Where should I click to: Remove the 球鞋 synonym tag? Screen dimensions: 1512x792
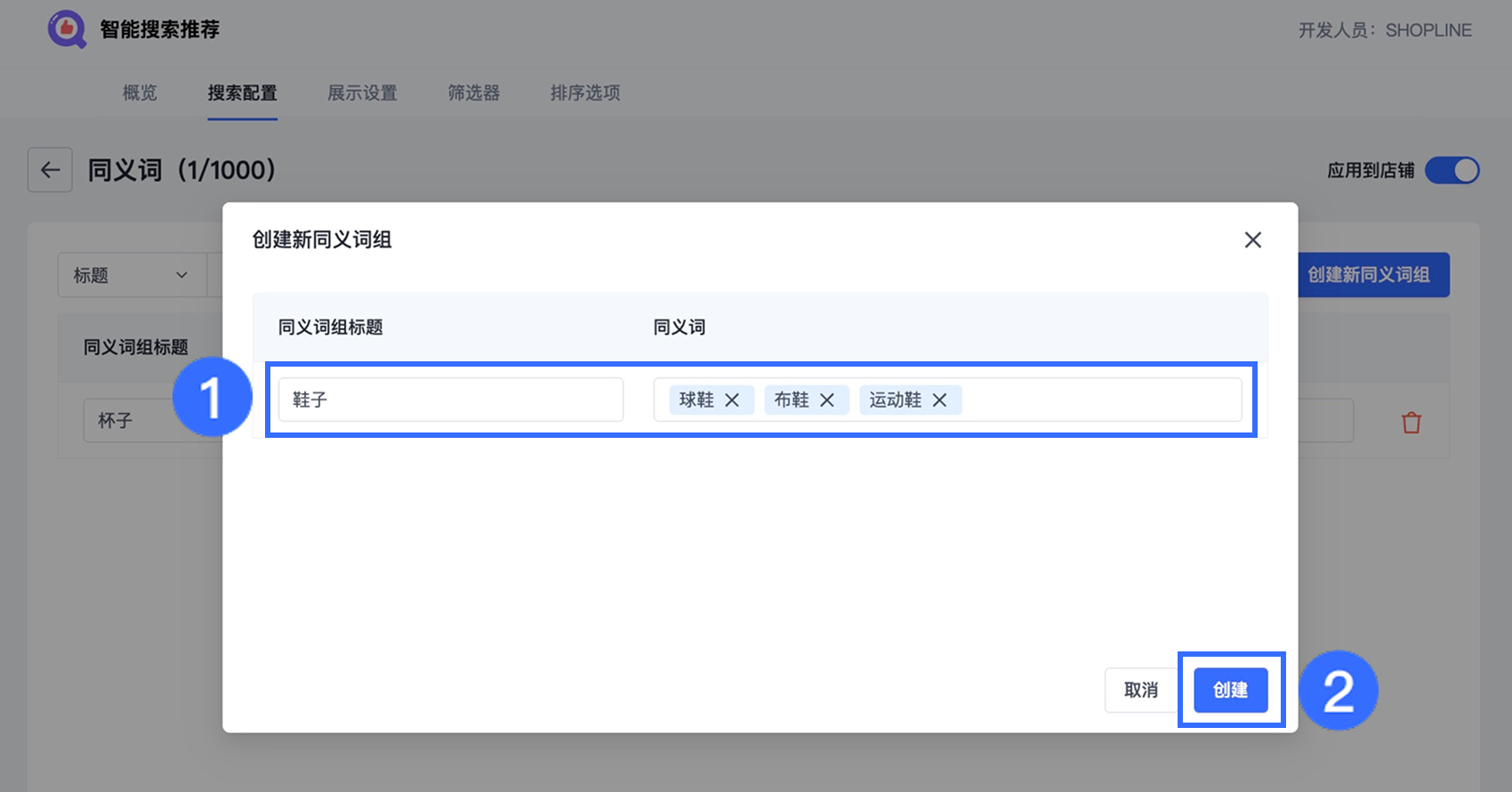click(x=732, y=400)
